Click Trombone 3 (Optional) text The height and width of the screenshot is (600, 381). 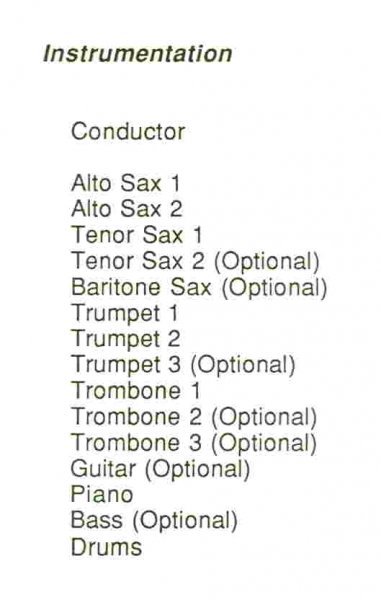coord(194,443)
